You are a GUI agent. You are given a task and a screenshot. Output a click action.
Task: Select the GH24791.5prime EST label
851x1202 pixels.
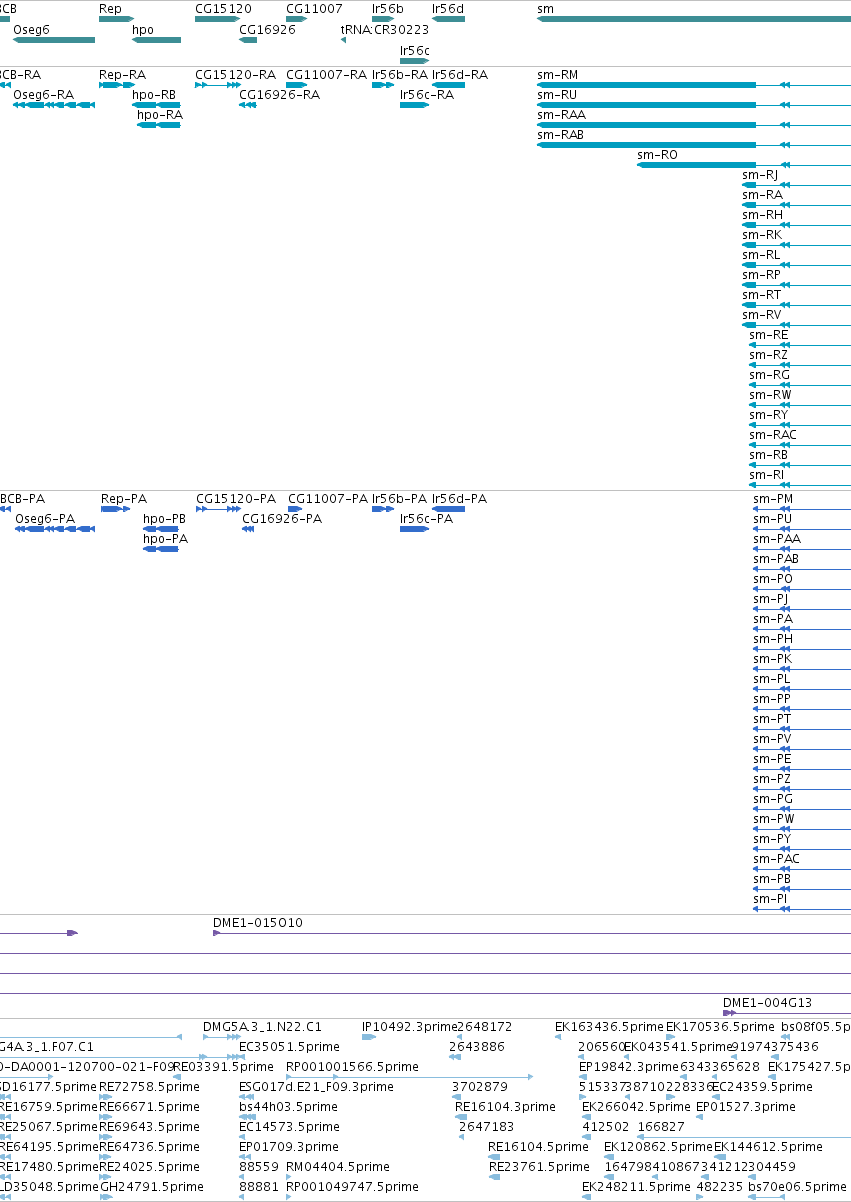coord(151,1187)
